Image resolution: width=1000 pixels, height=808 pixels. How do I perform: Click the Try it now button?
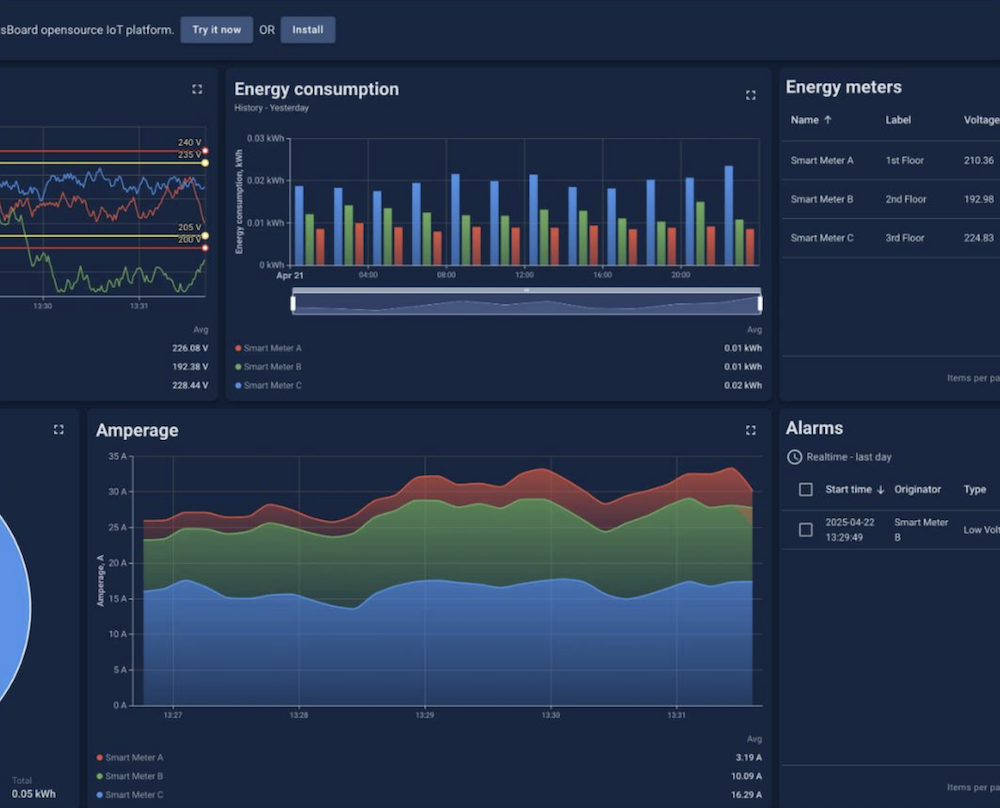216,30
